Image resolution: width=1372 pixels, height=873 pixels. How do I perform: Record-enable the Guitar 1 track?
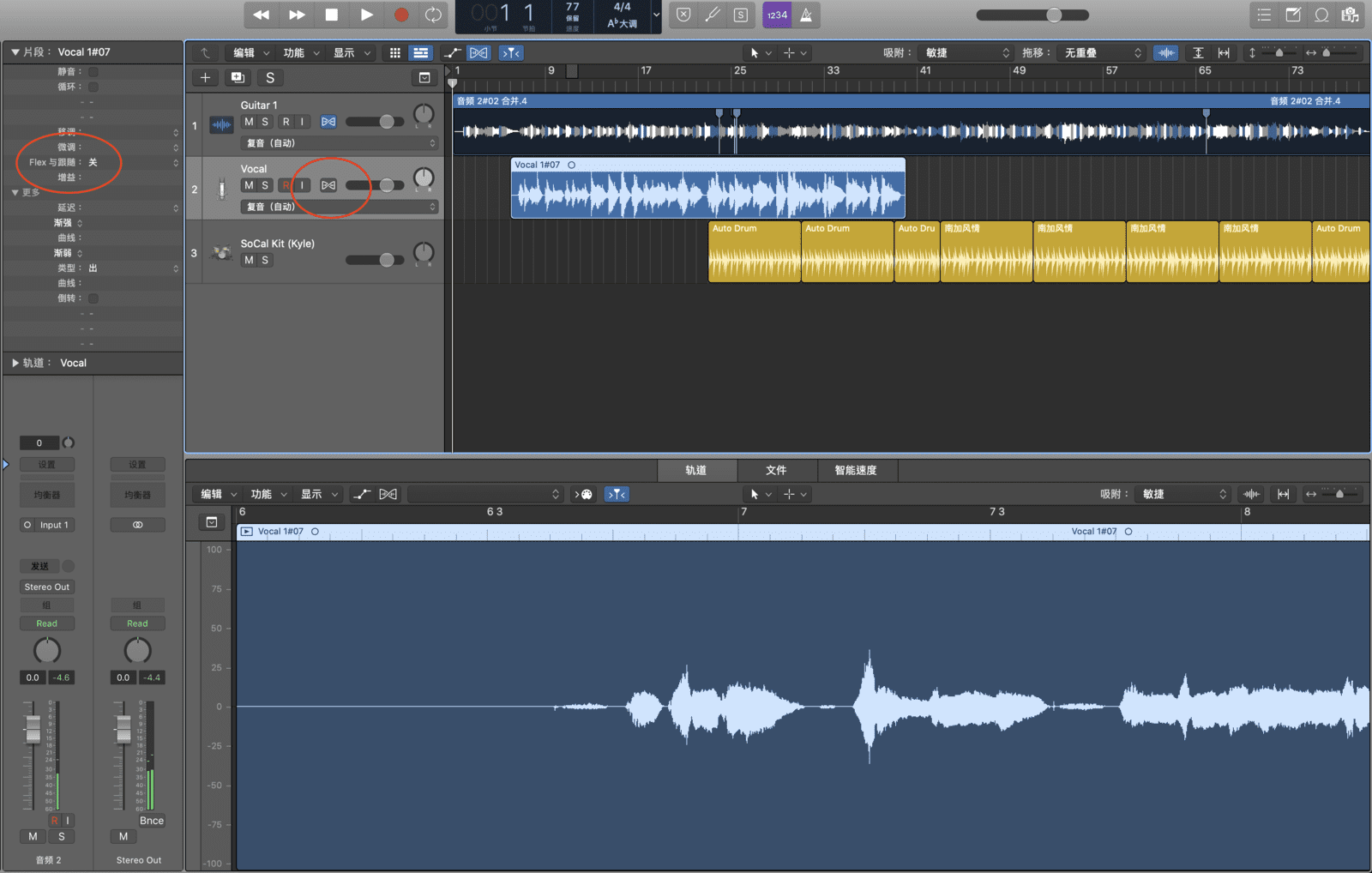[x=286, y=122]
